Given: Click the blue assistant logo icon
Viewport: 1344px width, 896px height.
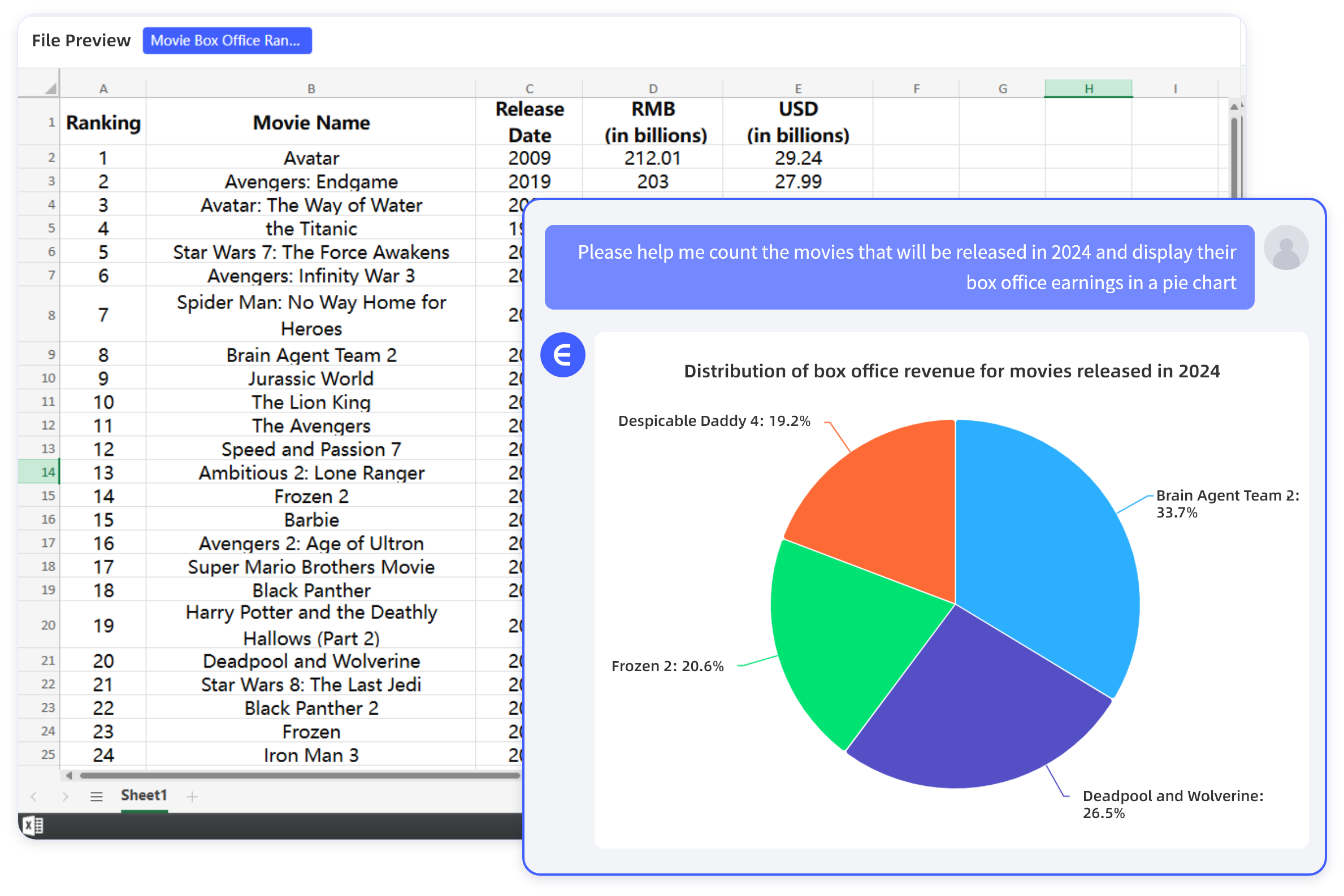Looking at the screenshot, I should [562, 355].
